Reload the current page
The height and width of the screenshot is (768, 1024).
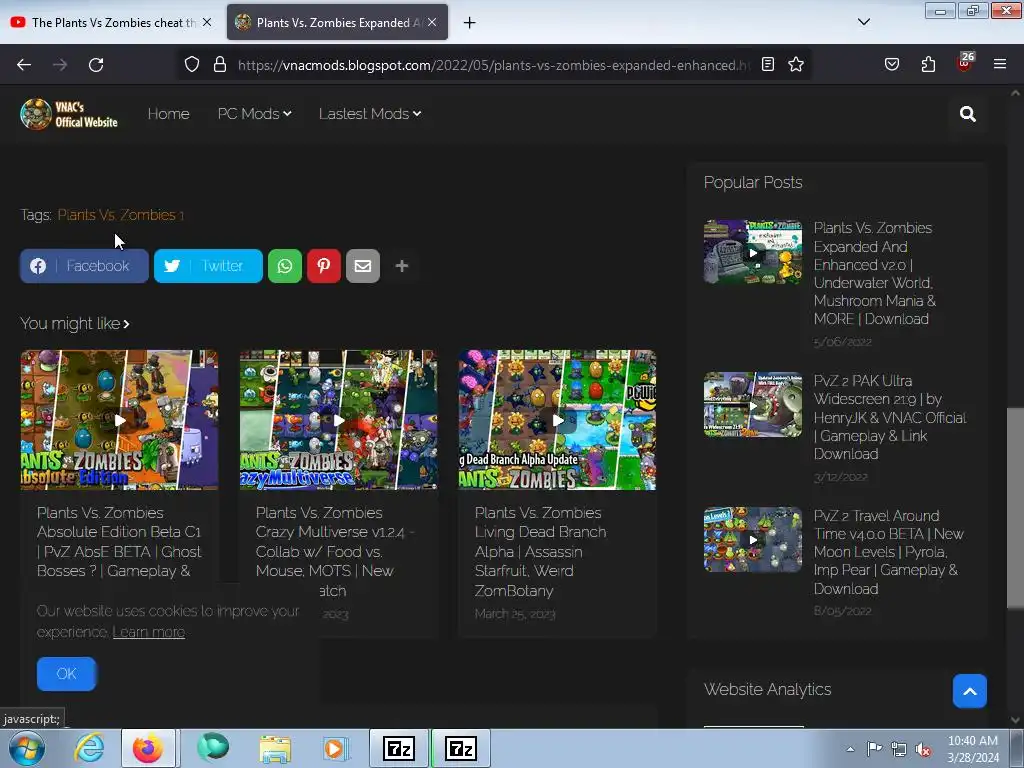(x=96, y=65)
